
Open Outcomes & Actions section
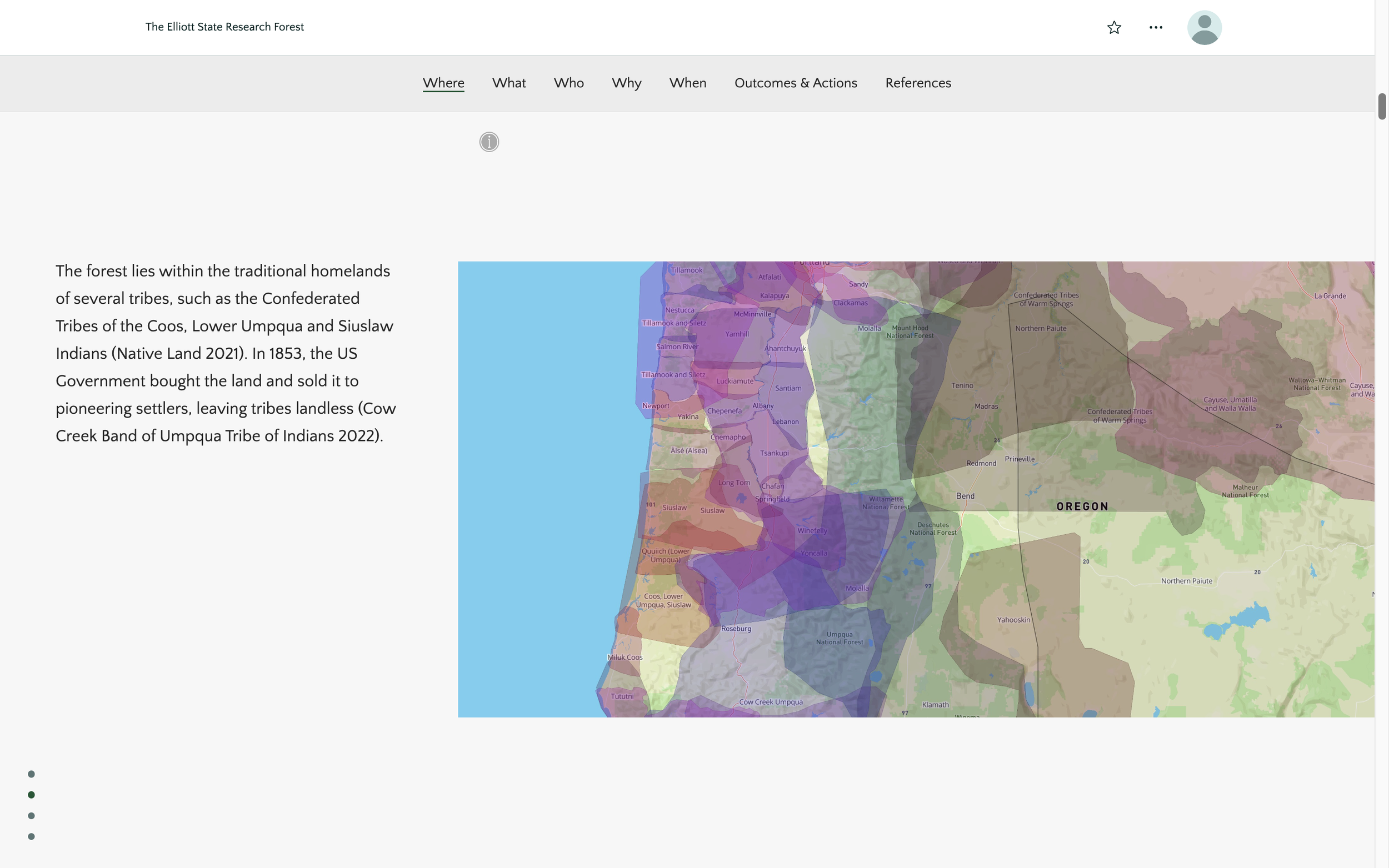[795, 83]
